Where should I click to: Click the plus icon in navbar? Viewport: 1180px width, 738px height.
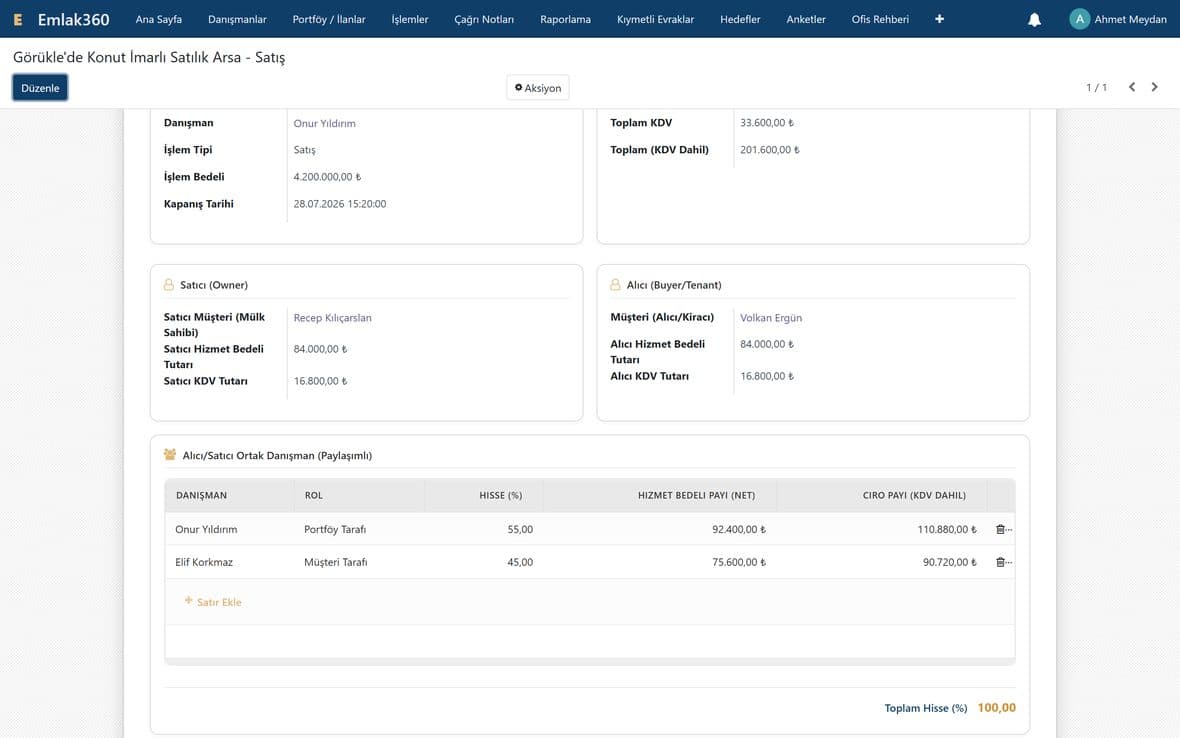[x=939, y=19]
